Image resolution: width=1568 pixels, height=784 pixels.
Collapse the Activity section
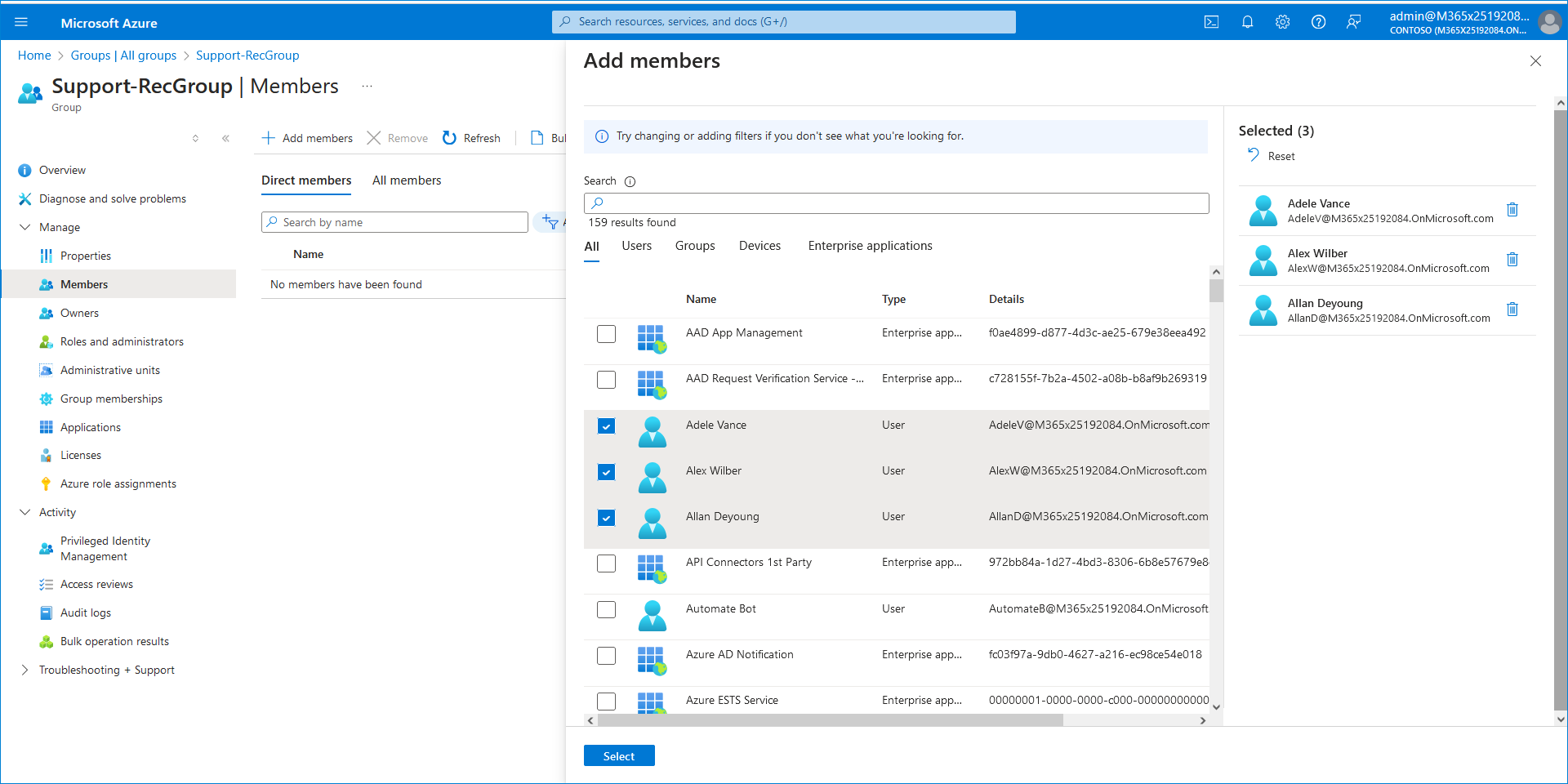pyautogui.click(x=25, y=512)
